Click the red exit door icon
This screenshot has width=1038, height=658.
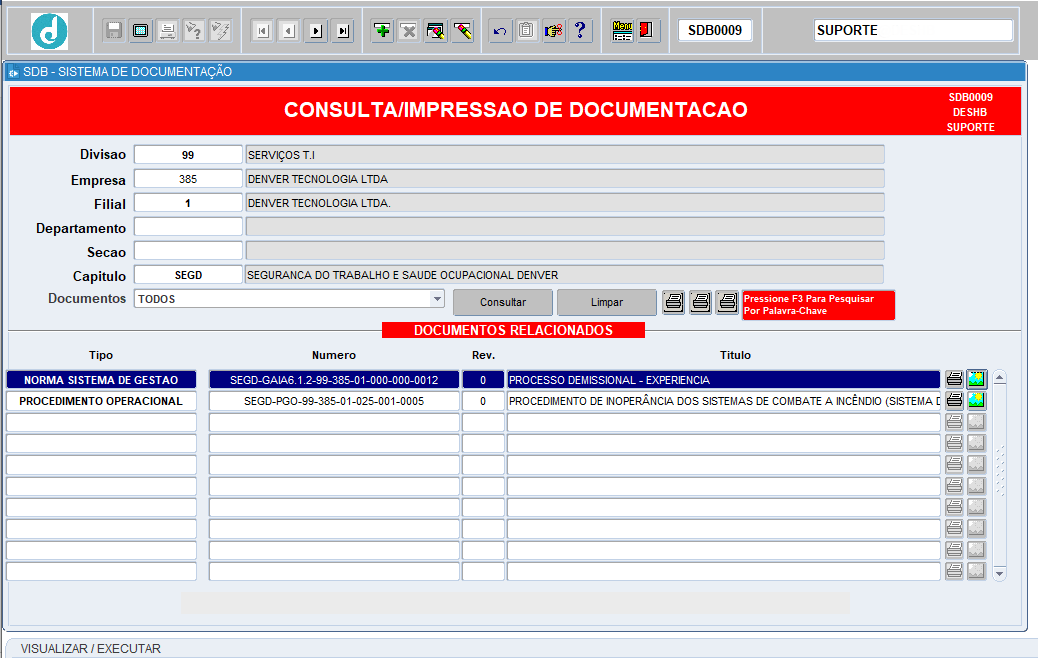pos(648,31)
